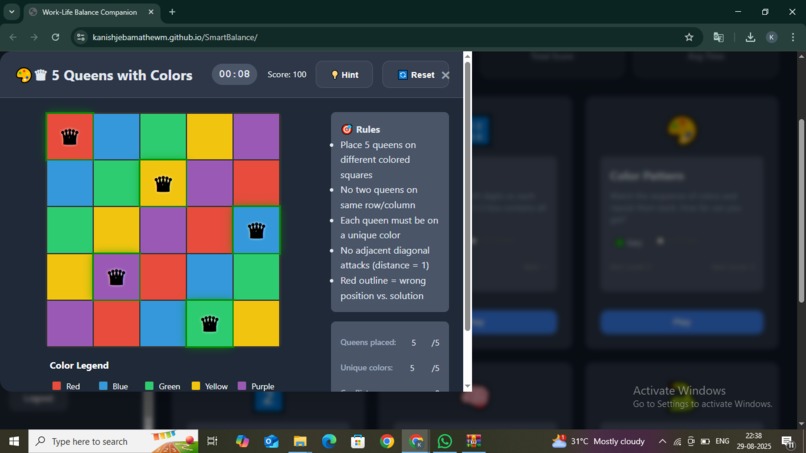Viewport: 806px width, 453px height.
Task: Reset the 5 Queens puzzle
Action: point(415,75)
